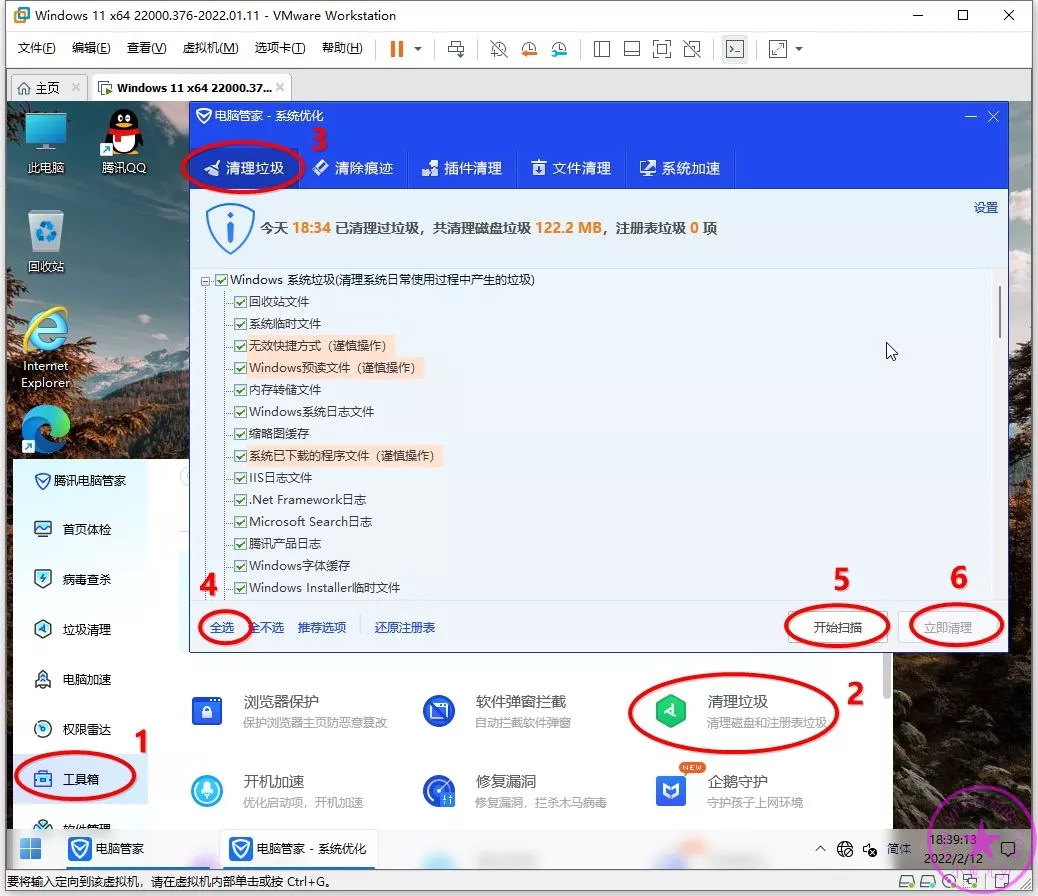1038x896 pixels.
Task: Switch to the 清除痕迹 tab
Action: click(x=353, y=168)
